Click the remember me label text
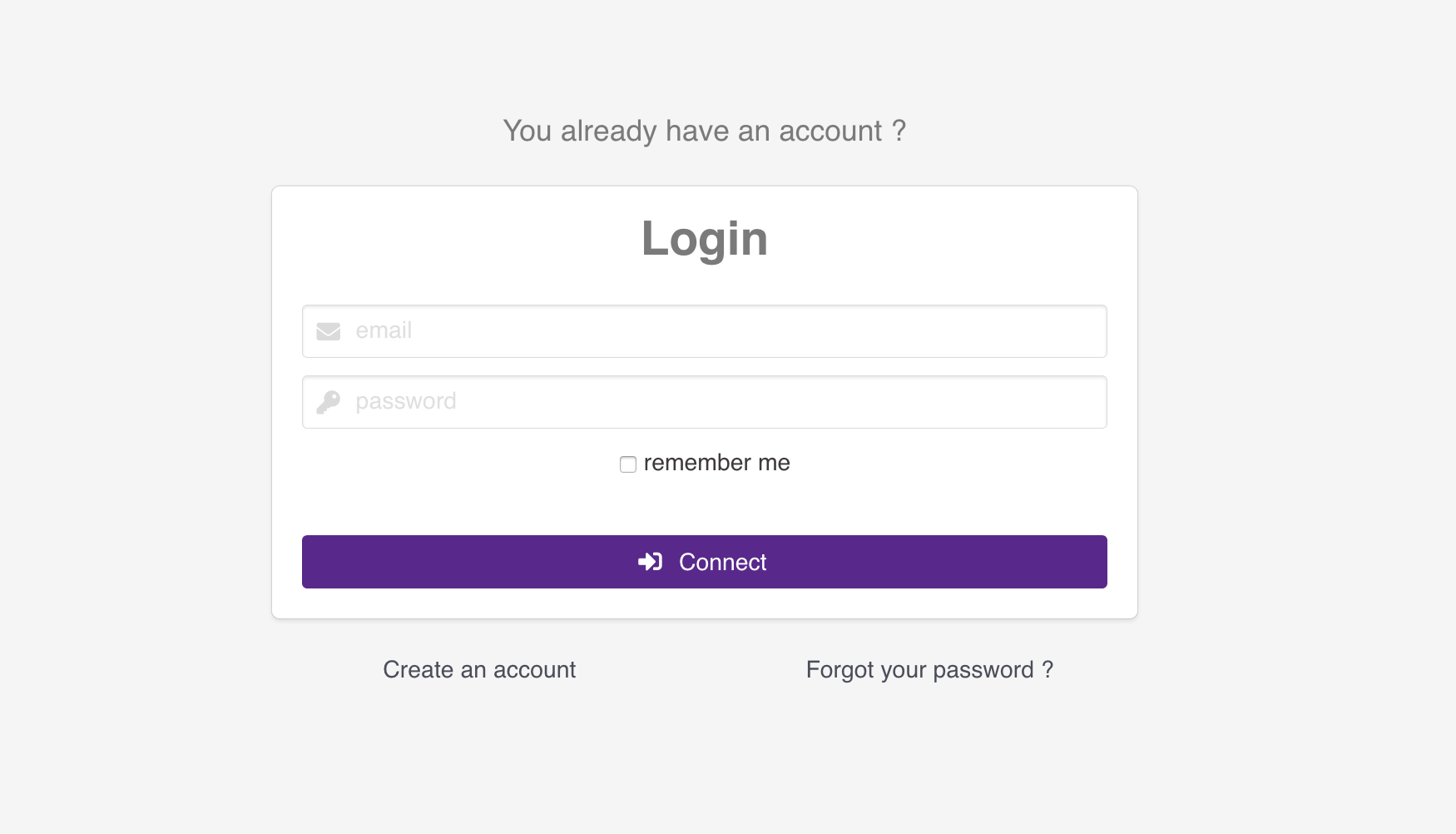This screenshot has height=834, width=1456. 716,463
